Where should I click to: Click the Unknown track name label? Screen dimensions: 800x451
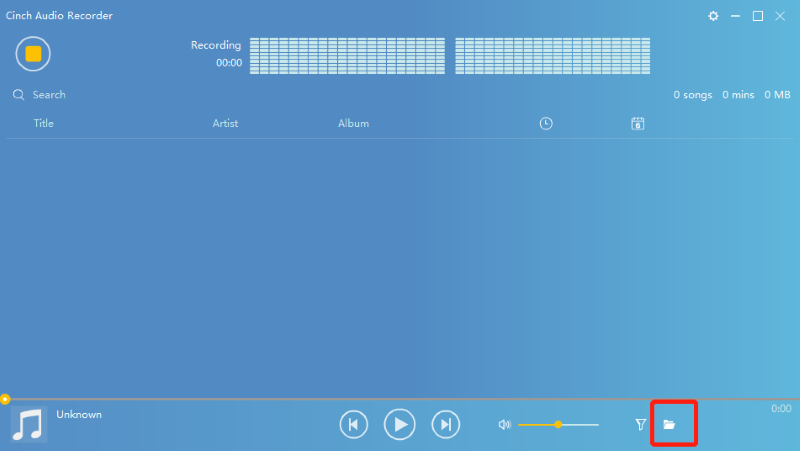pyautogui.click(x=79, y=414)
